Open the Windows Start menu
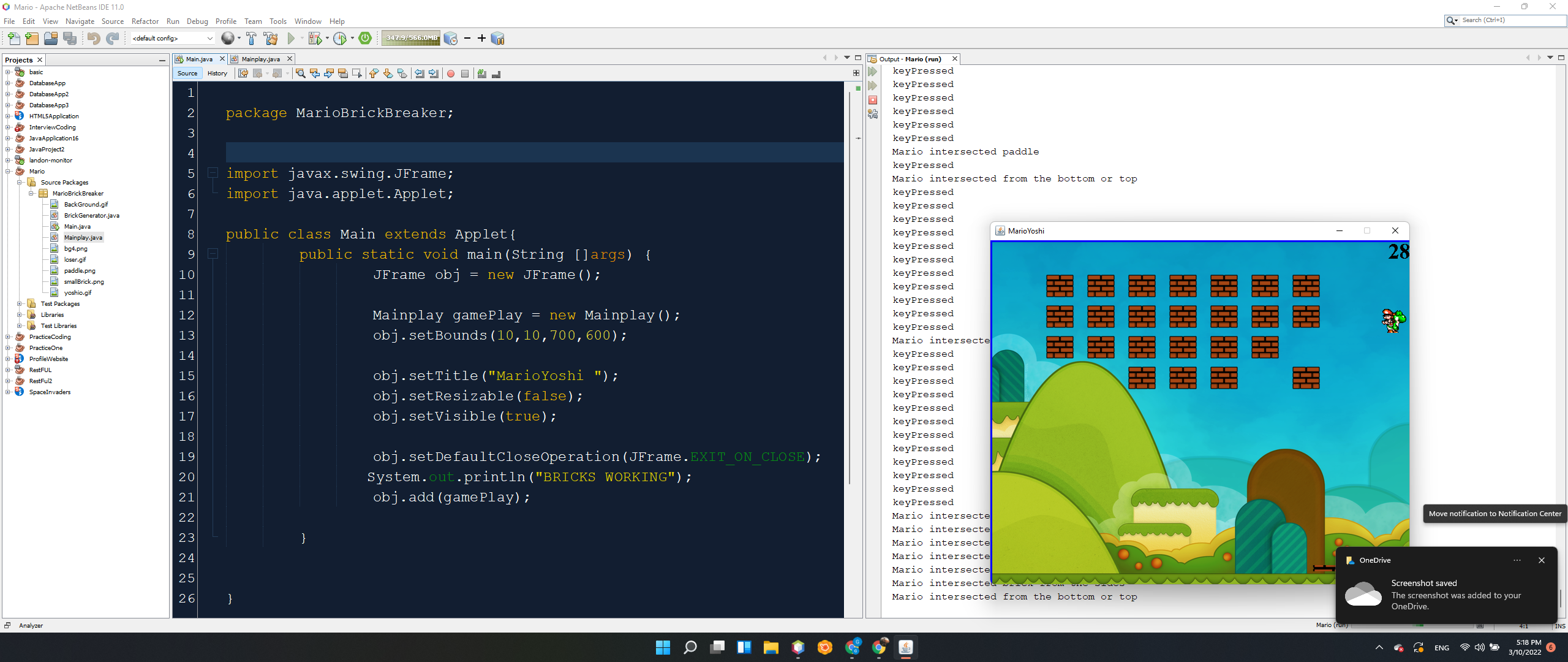Screen dimensions: 1568x662 pos(663,647)
